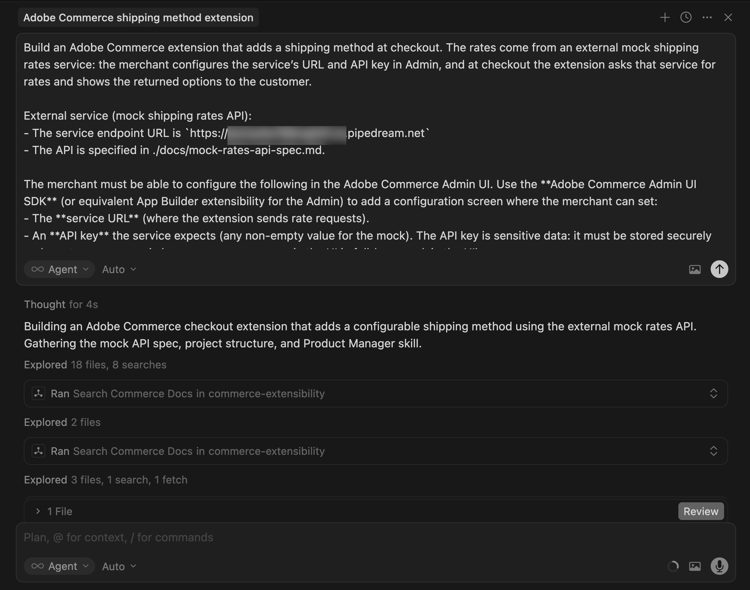The height and width of the screenshot is (590, 750).
Task: Close the chat panel
Action: (729, 17)
